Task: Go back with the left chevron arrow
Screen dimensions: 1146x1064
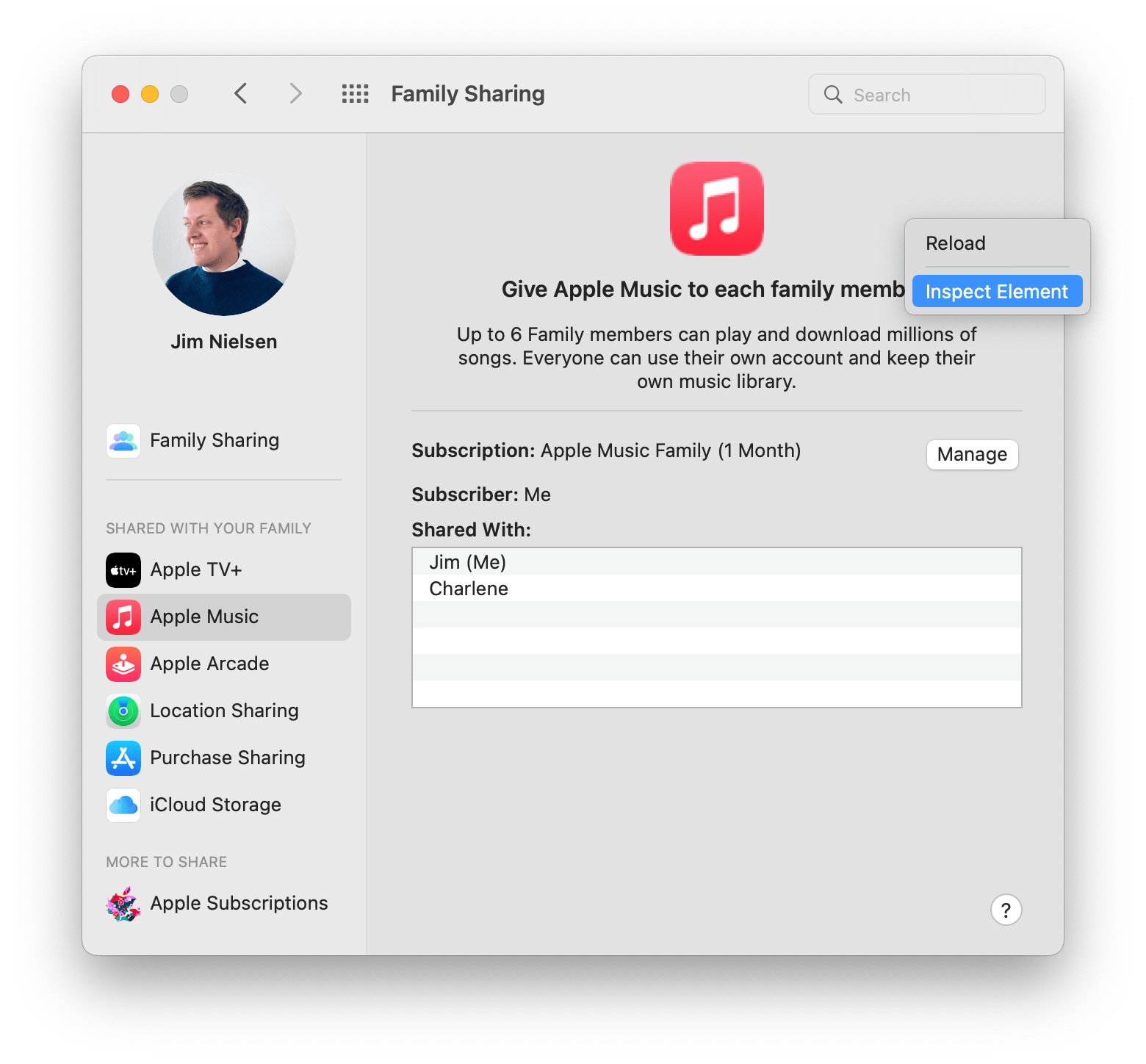Action: tap(240, 94)
